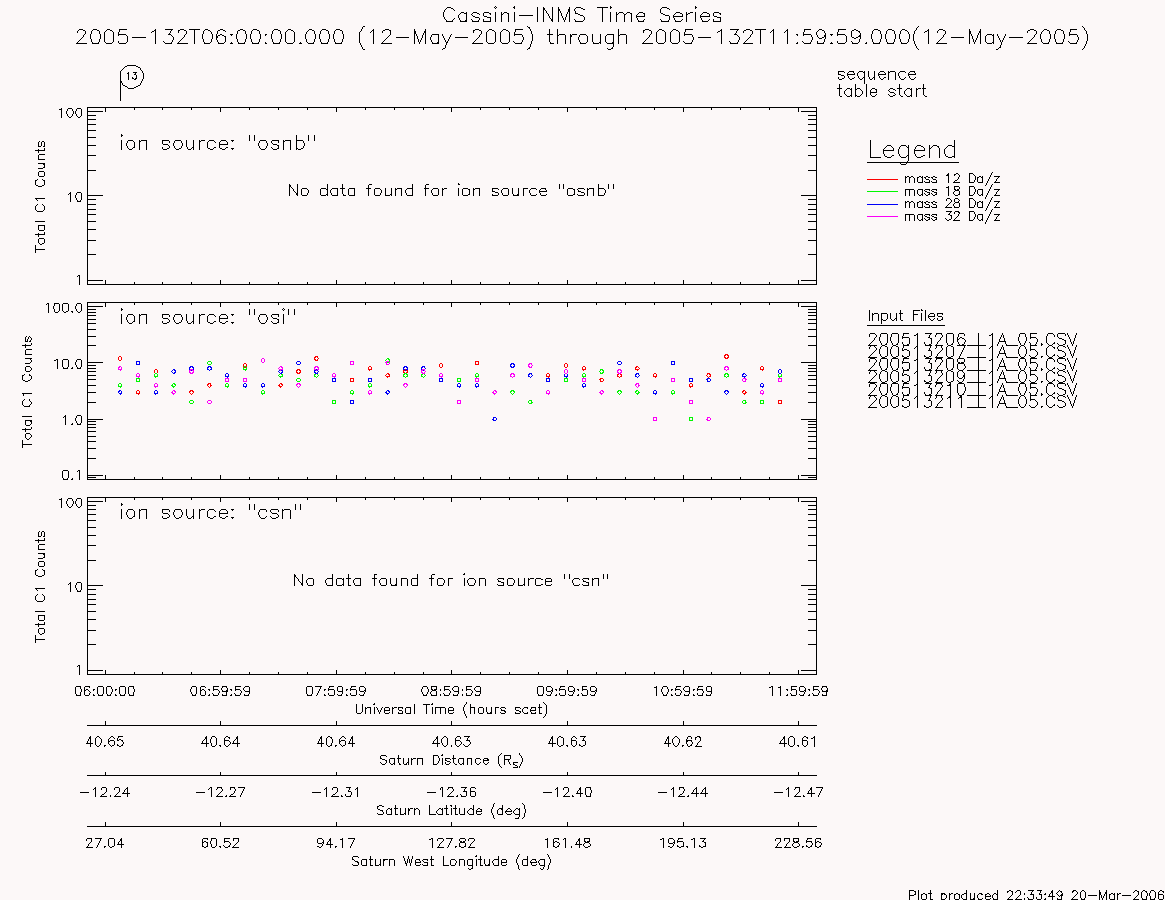Click the Saturn latitude value -12.31
Screen dimensions: 1165x900
[x=336, y=792]
